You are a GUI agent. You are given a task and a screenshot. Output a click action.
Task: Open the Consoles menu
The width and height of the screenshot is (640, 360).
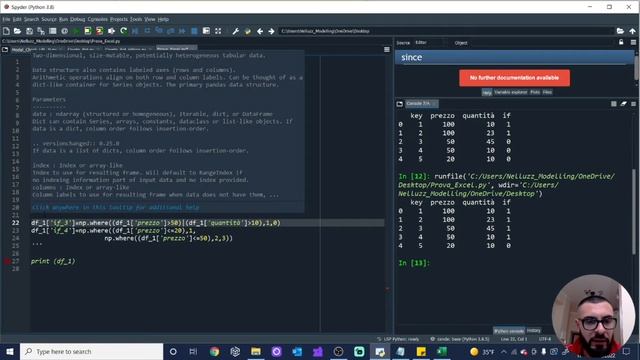[98, 19]
